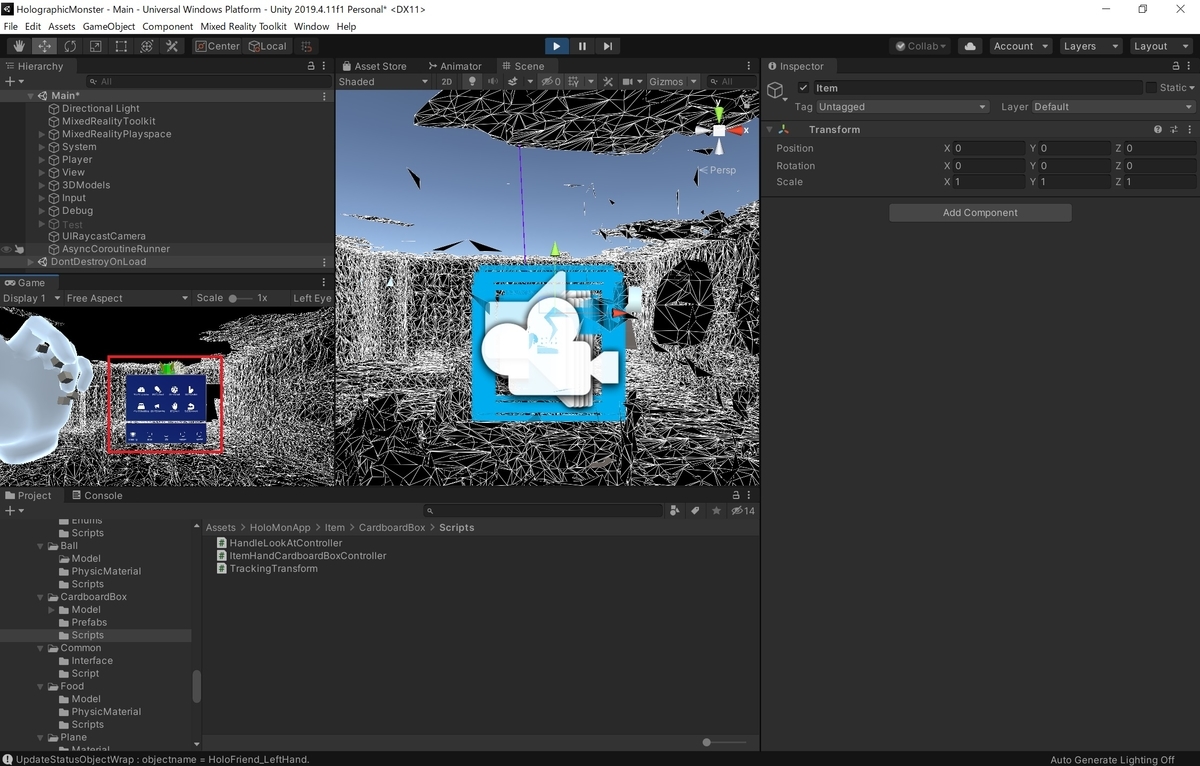Start Play mode
Screen dimensions: 1200x766
click(x=557, y=46)
